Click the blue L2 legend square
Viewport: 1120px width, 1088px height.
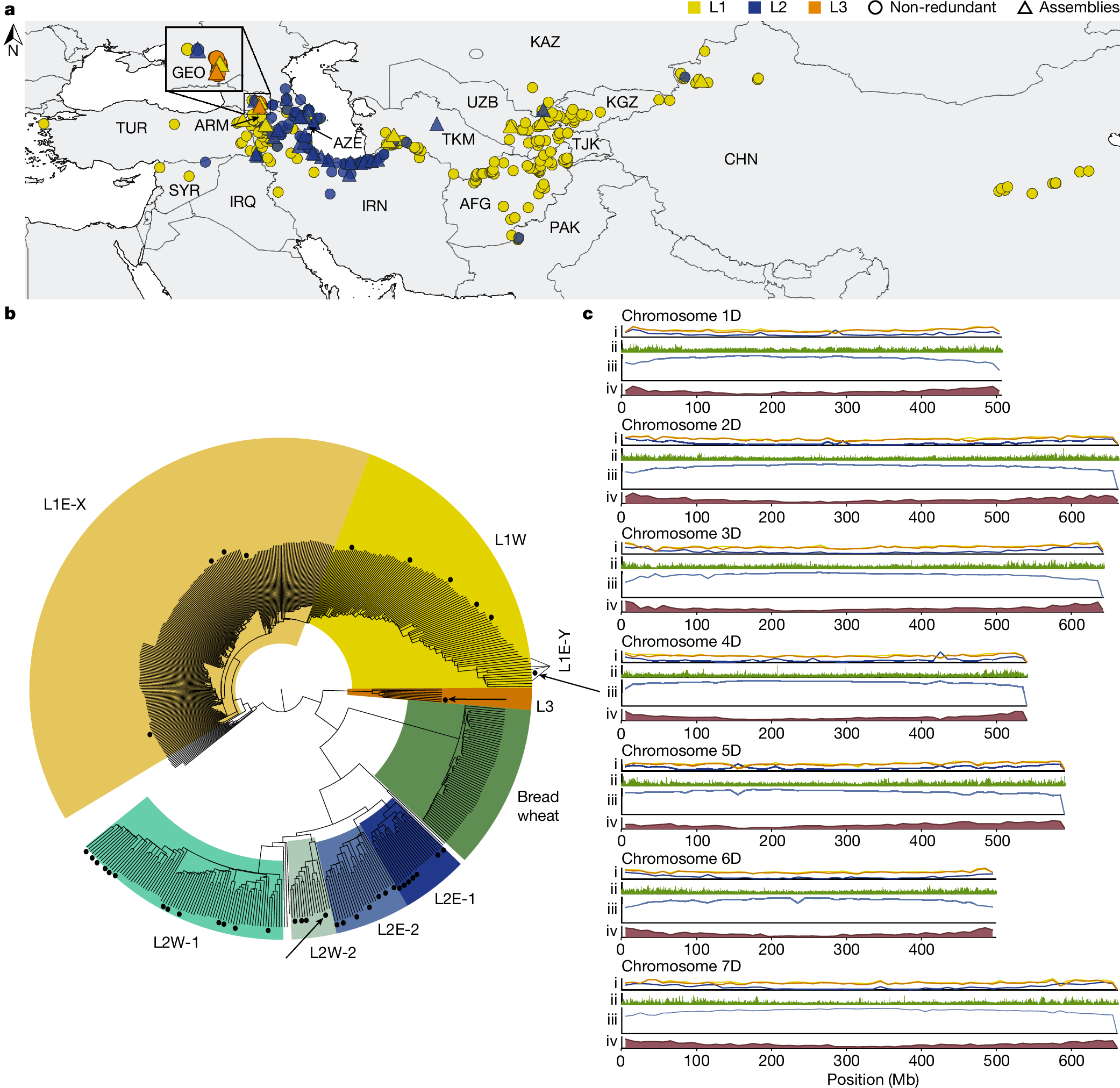tap(754, 8)
